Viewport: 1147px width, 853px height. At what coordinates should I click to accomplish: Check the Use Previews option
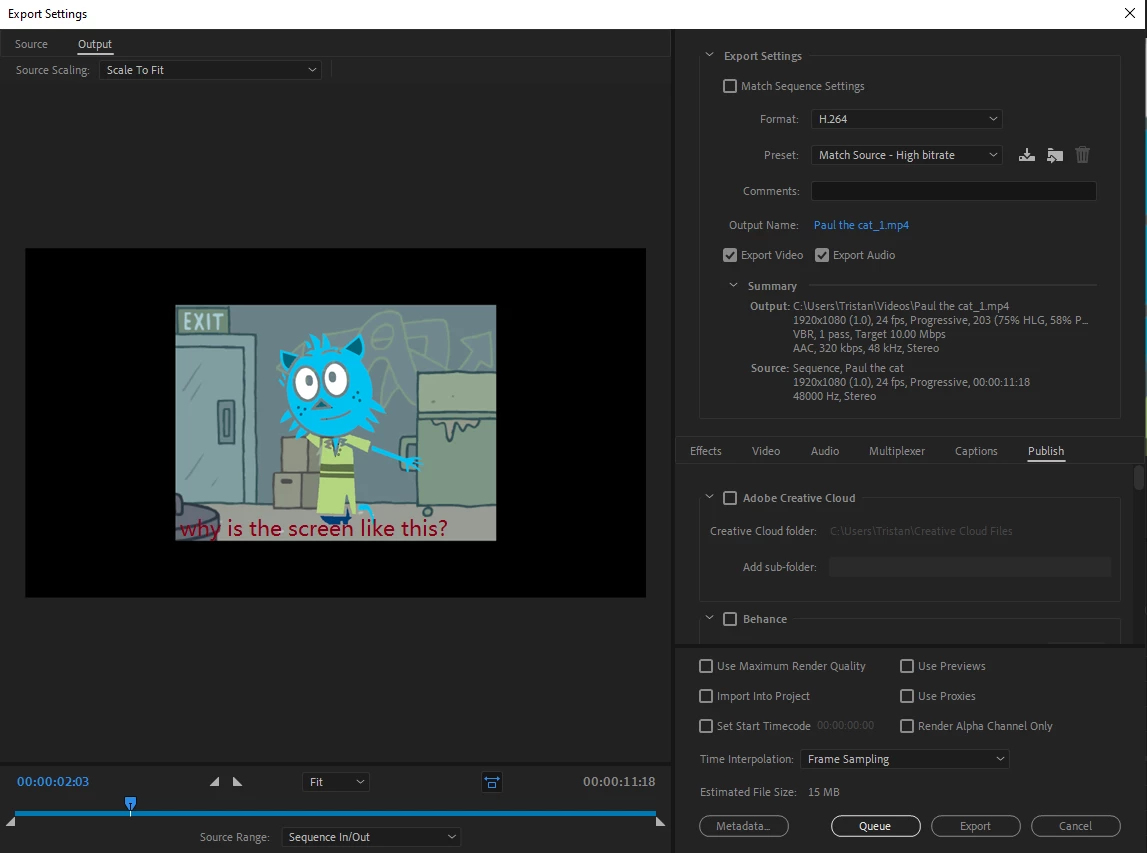906,666
